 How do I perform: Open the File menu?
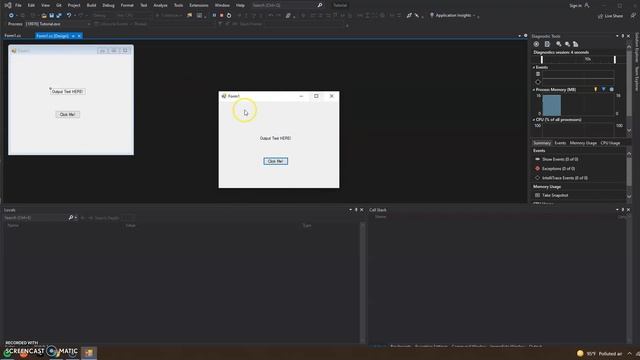(x=18, y=5)
